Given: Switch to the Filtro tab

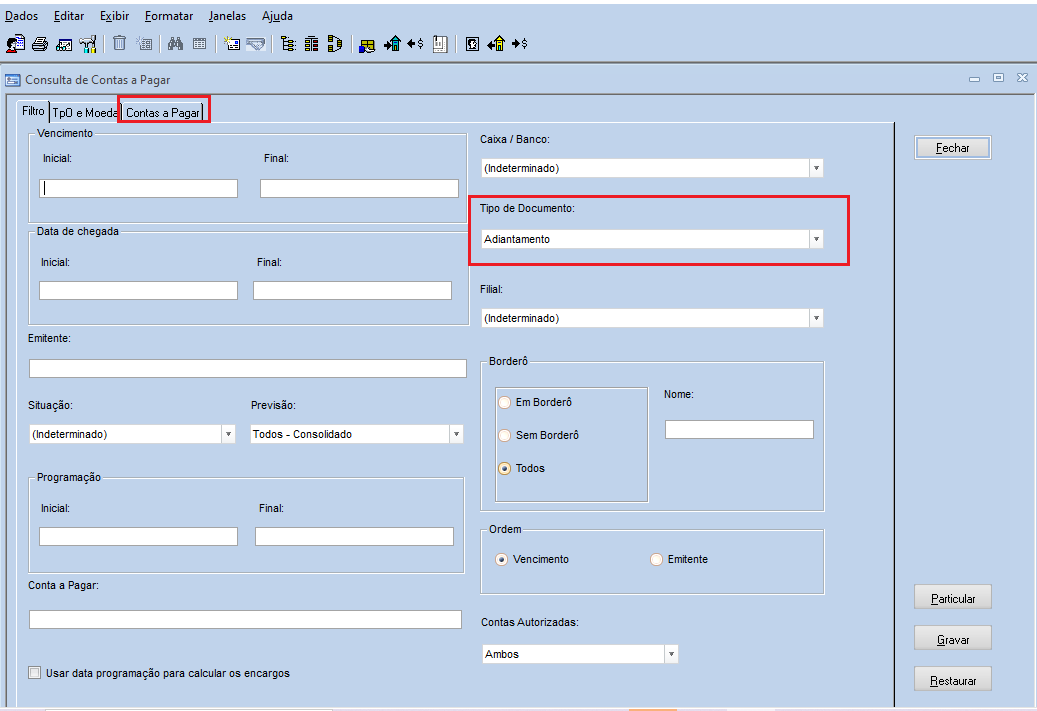Looking at the screenshot, I should pos(33,111).
